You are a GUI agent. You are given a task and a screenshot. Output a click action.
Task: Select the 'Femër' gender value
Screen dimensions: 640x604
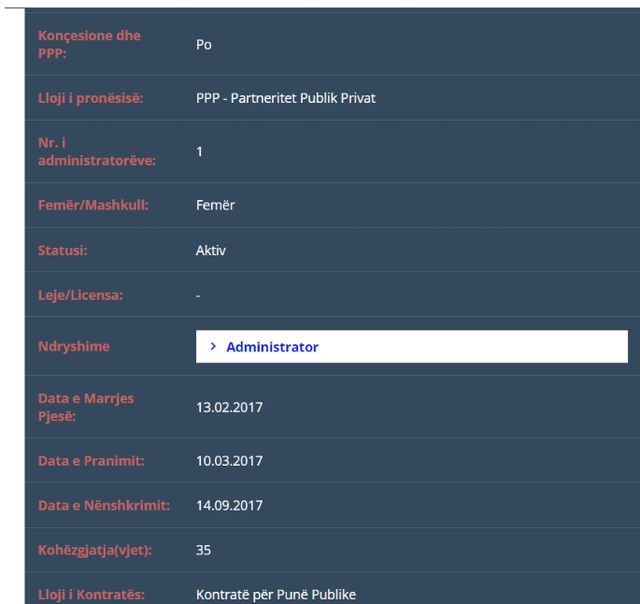(215, 205)
